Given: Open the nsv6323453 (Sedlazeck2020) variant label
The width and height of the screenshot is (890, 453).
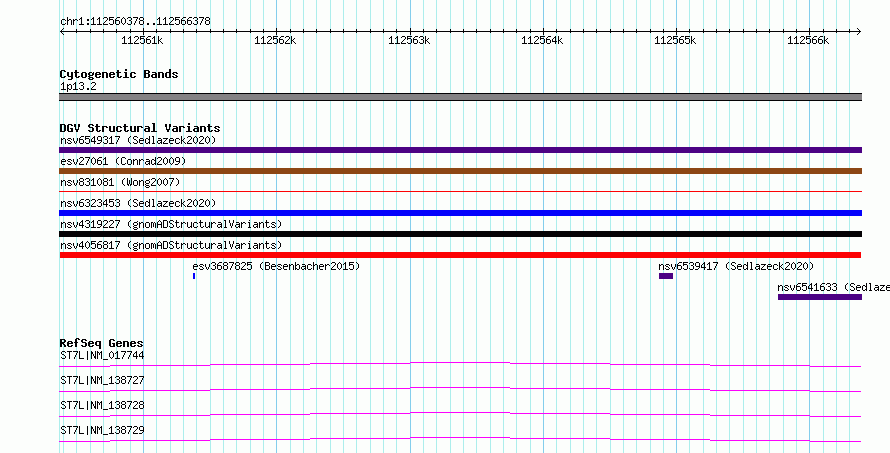Looking at the screenshot, I should [138, 203].
